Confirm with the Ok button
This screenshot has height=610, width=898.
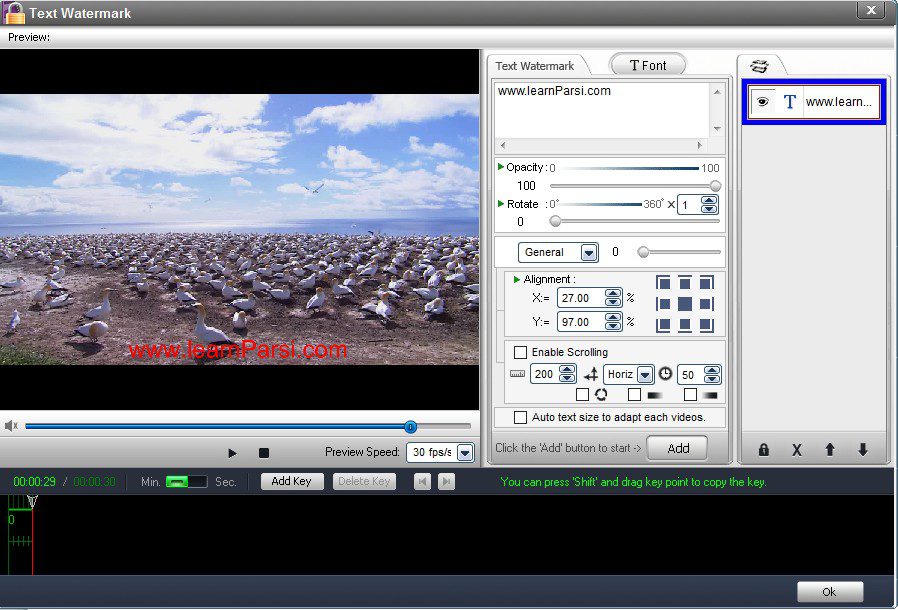pyautogui.click(x=830, y=592)
